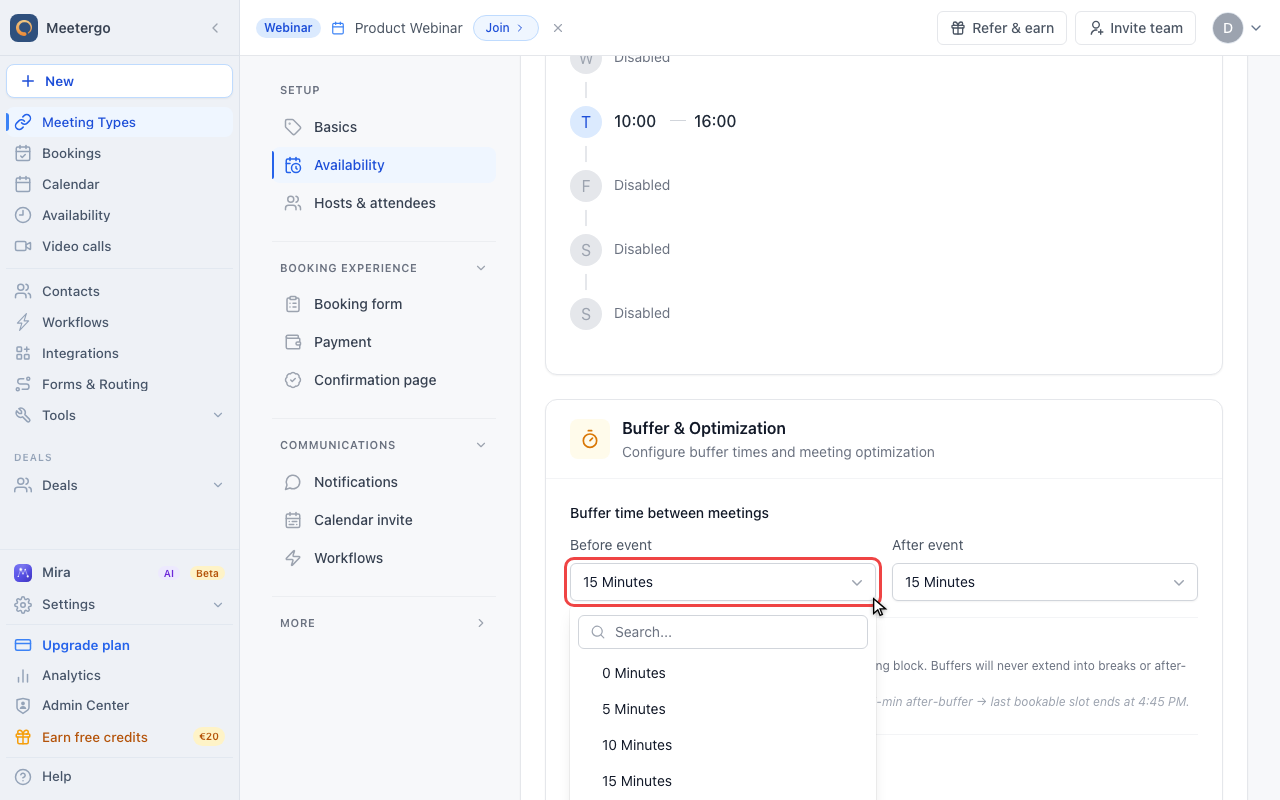Screen dimensions: 1280x800
Task: Open the user avatar D menu
Action: point(1238,28)
